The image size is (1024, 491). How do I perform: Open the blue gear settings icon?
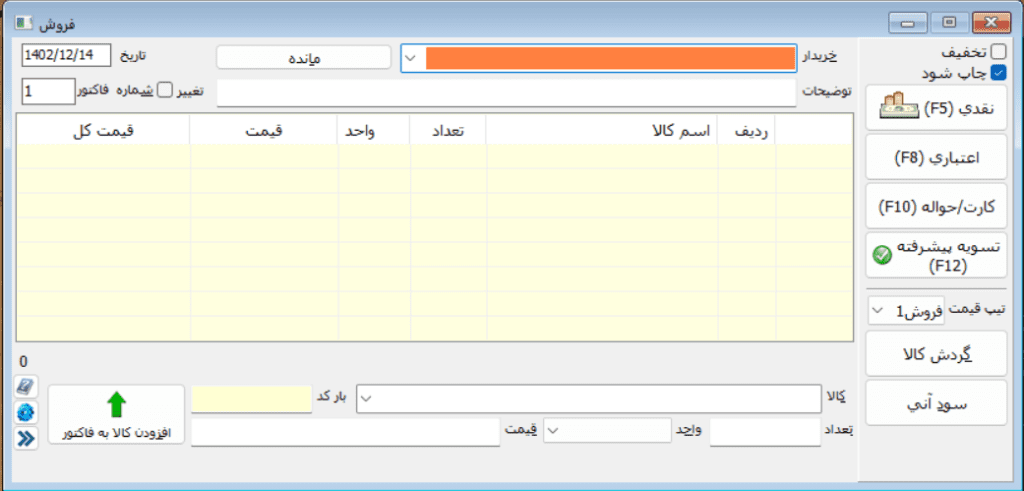26,413
